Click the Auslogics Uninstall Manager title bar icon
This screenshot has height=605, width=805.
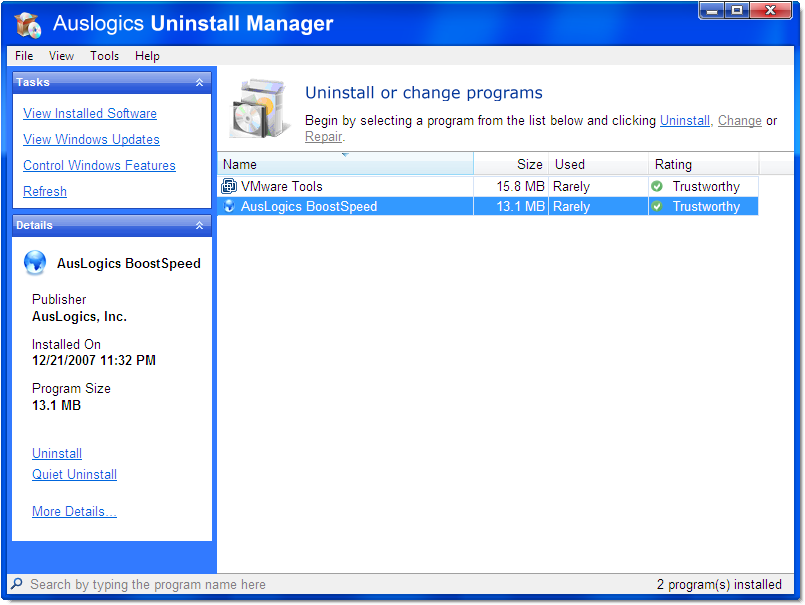pos(28,24)
